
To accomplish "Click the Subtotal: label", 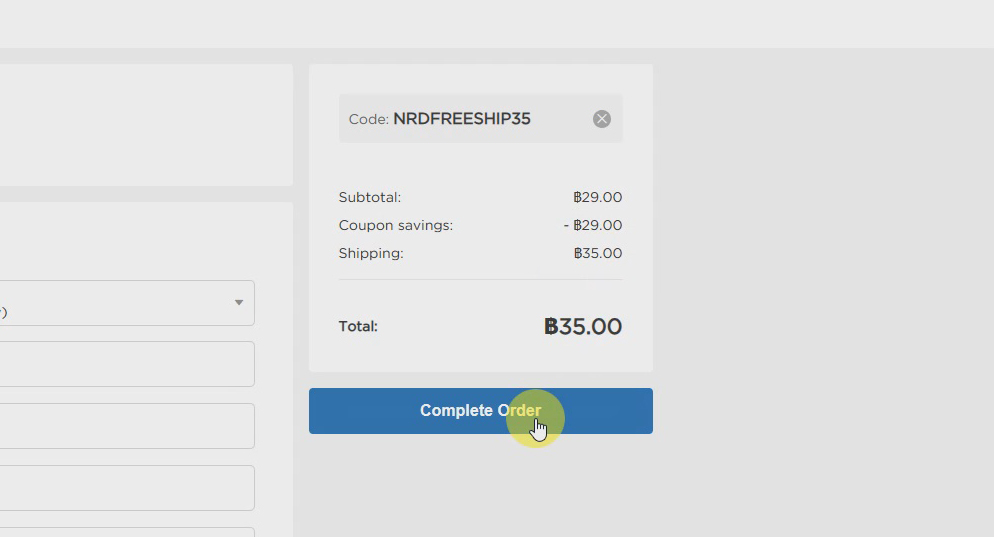I will click(x=370, y=197).
